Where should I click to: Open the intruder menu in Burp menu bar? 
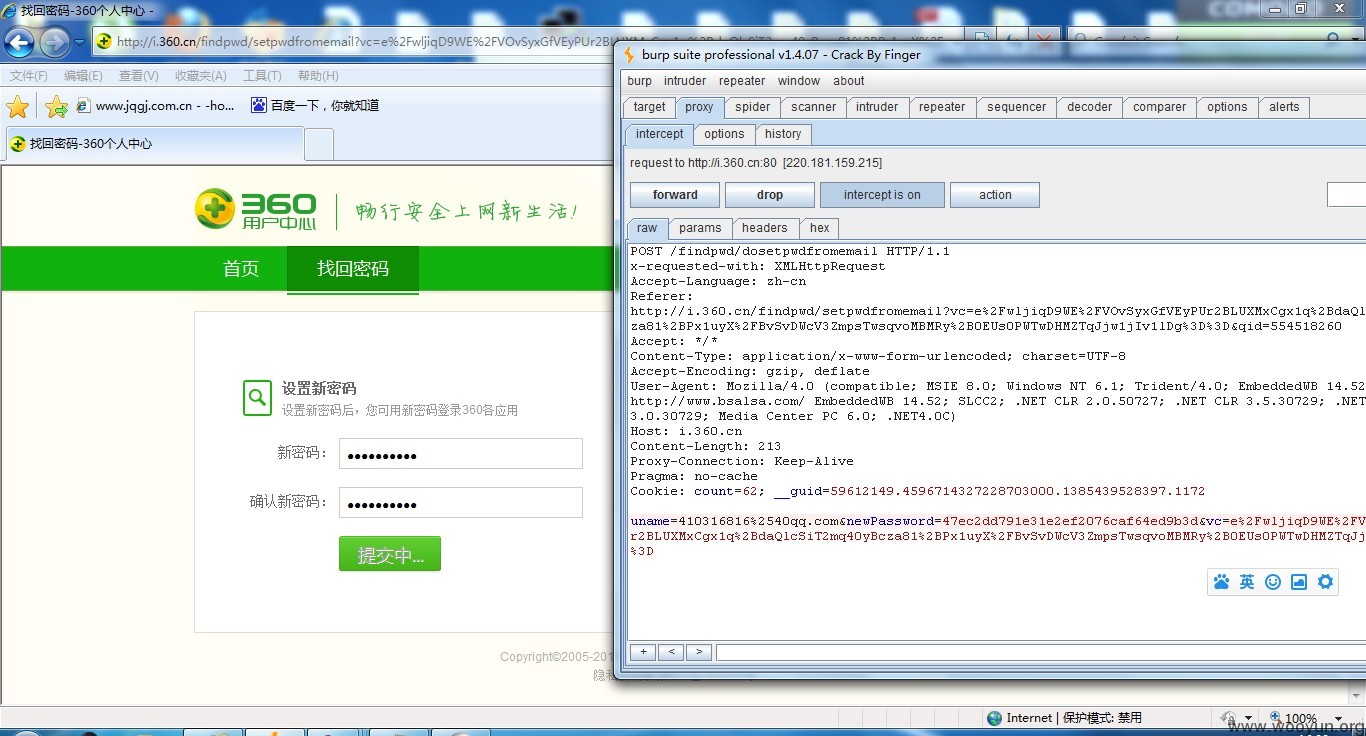[x=685, y=81]
